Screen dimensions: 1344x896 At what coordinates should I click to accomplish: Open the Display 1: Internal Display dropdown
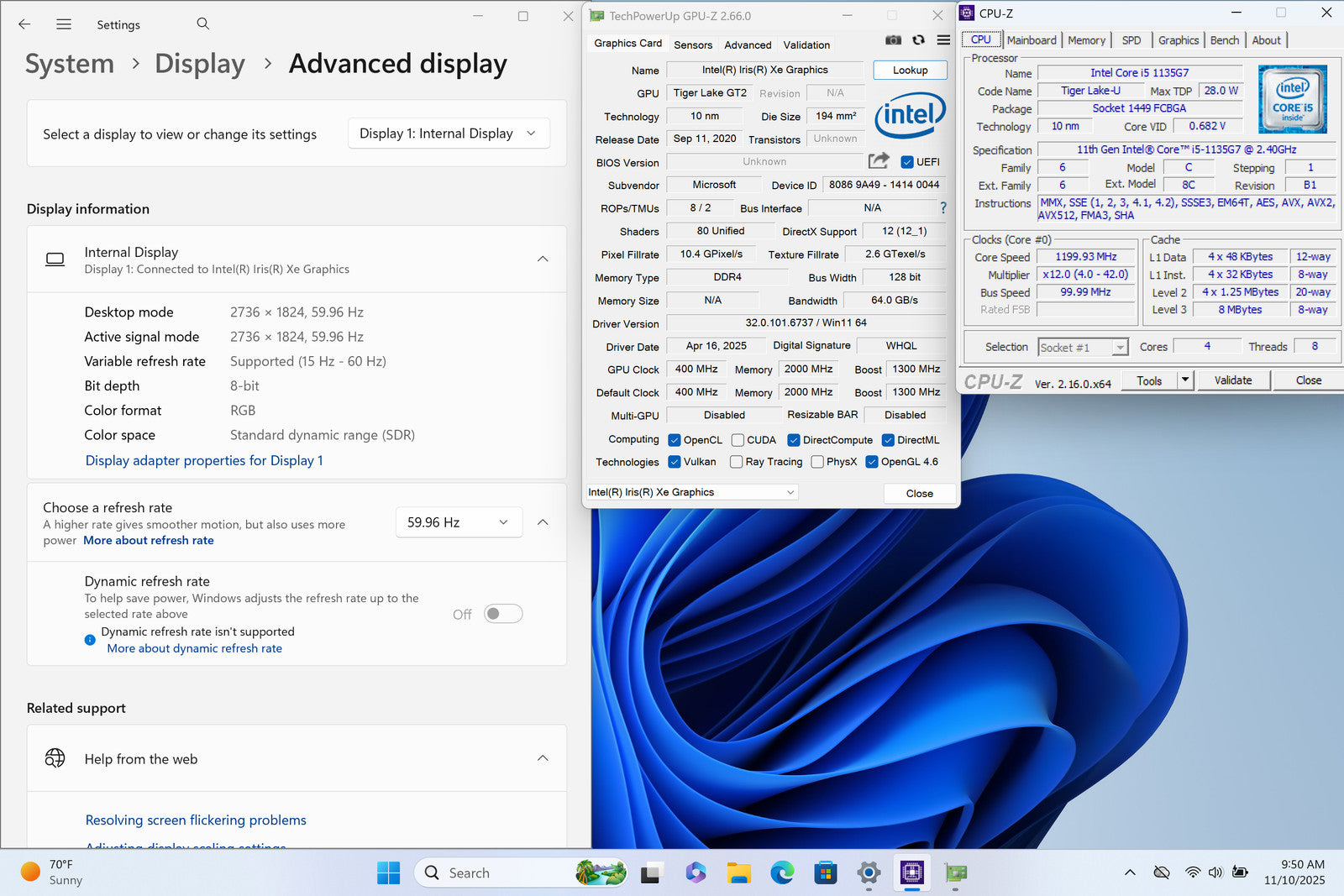tap(449, 134)
